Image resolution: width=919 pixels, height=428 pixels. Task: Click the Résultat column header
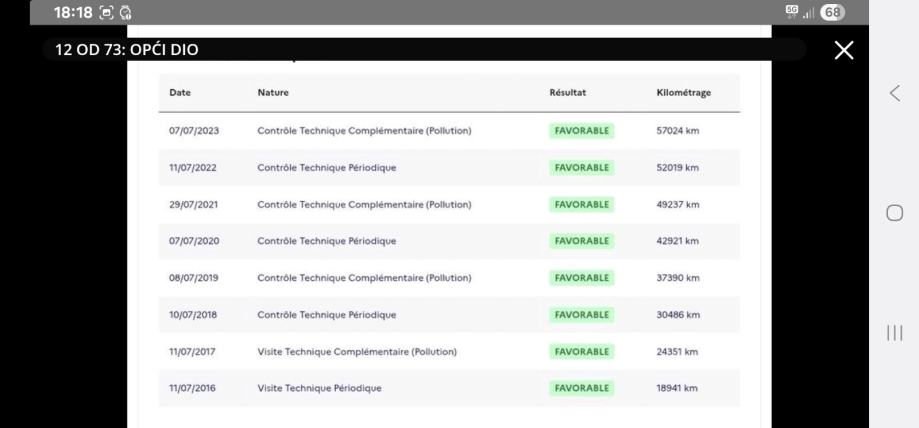pyautogui.click(x=568, y=93)
